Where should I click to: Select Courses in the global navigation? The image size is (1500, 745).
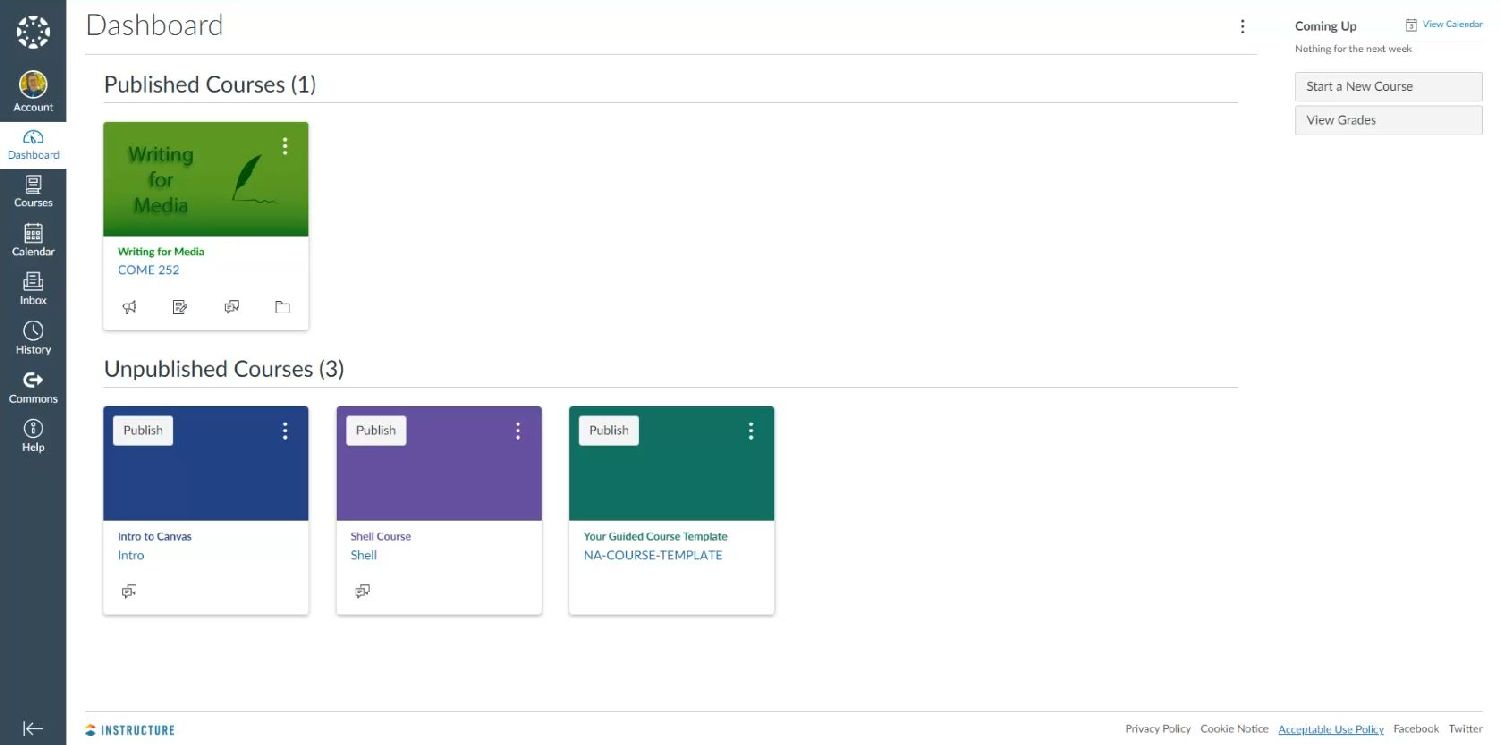coord(33,190)
